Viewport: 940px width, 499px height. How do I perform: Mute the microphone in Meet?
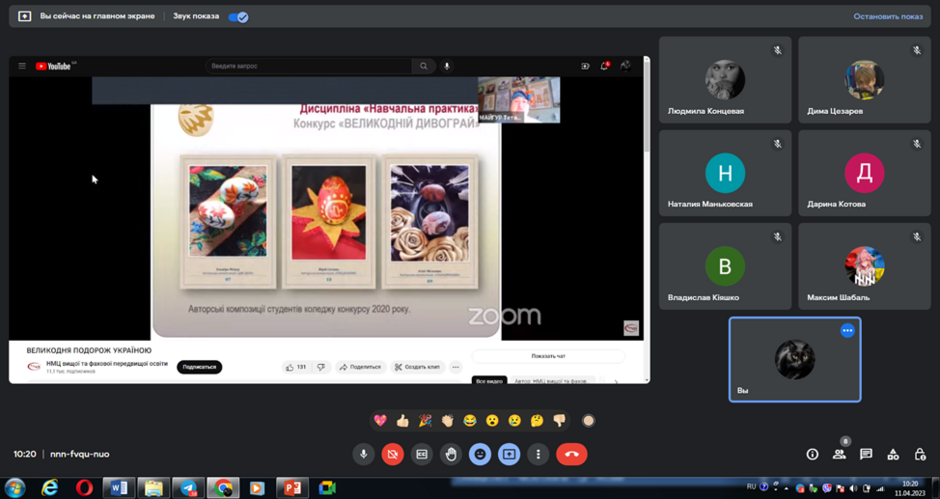363,454
